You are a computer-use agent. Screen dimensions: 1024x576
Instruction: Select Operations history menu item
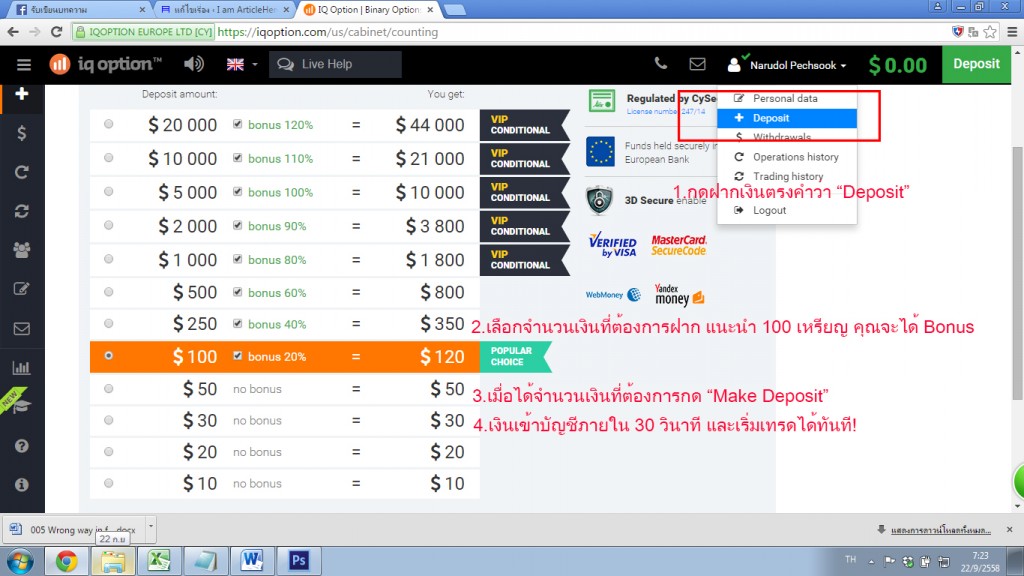click(786, 157)
